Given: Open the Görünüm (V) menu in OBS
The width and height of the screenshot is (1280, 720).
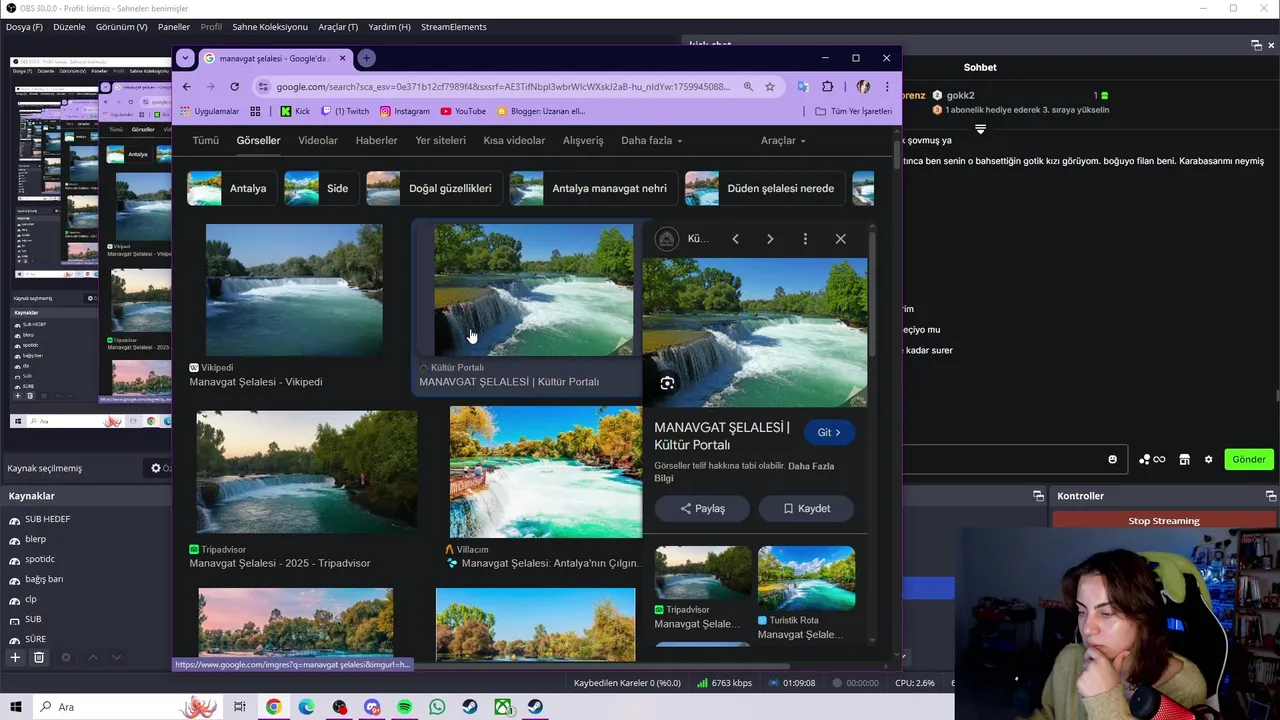Looking at the screenshot, I should 121,27.
